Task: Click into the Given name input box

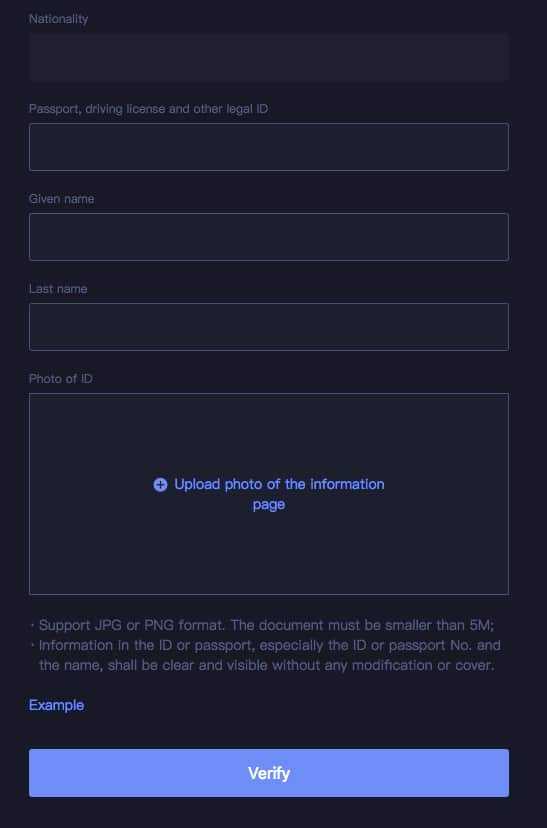Action: click(x=269, y=237)
